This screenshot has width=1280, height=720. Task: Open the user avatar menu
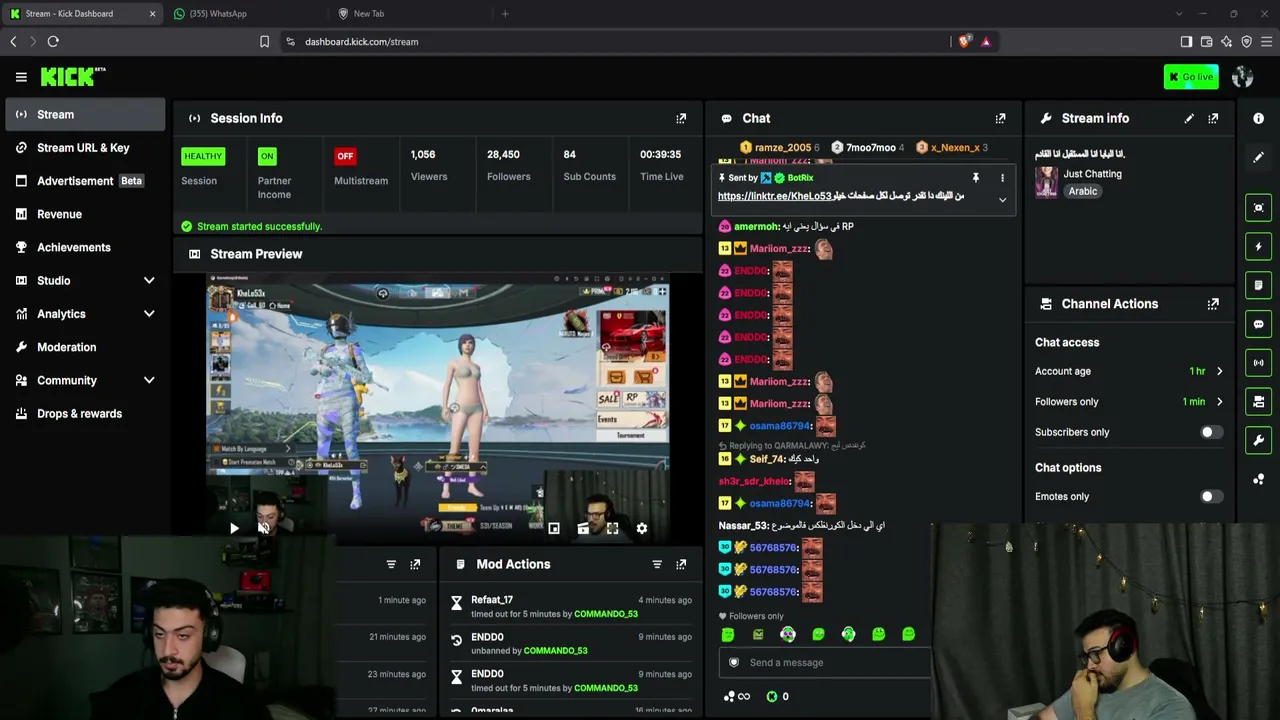(x=1243, y=77)
